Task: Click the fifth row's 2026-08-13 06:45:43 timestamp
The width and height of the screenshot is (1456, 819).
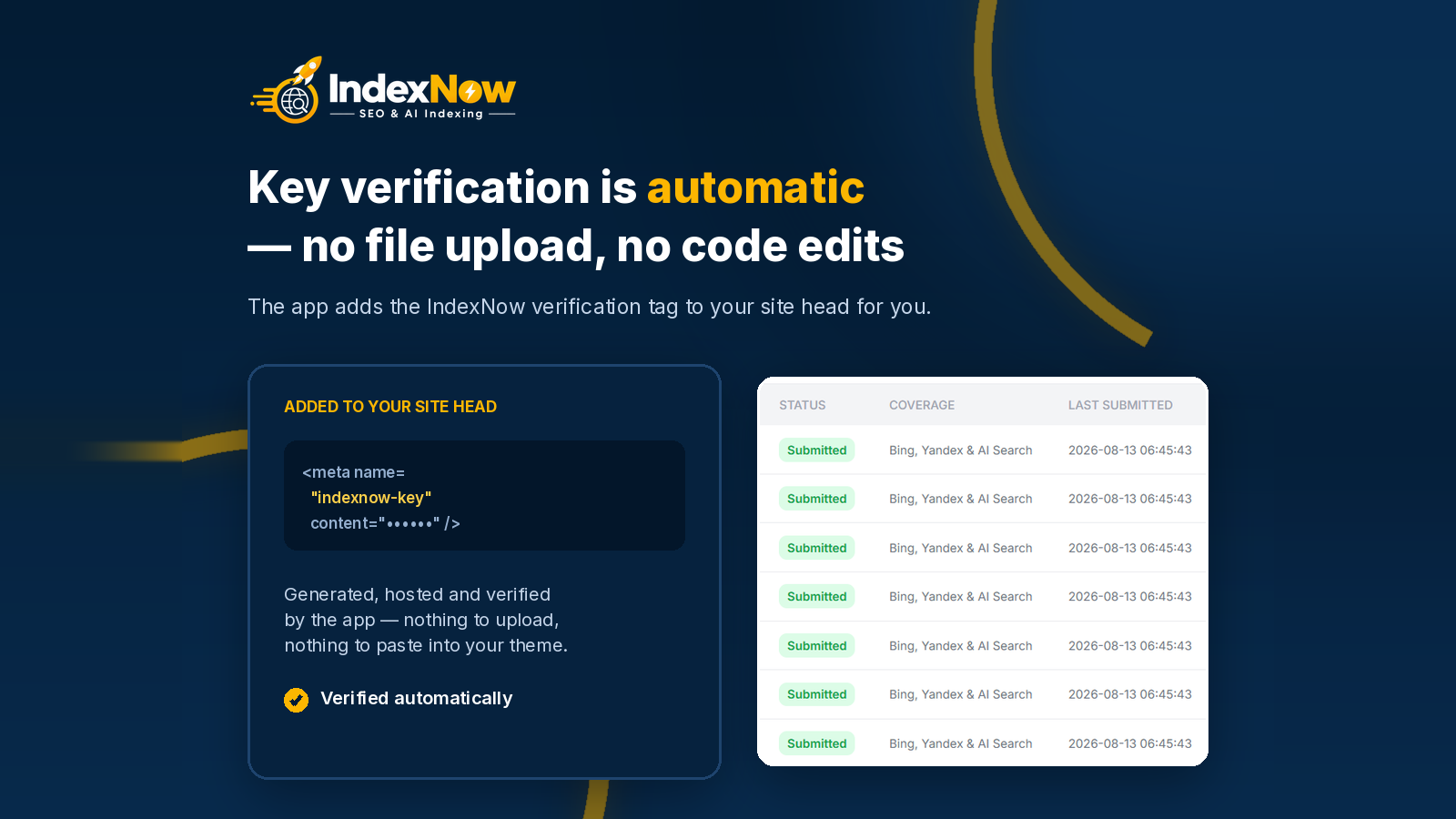Action: 1130,646
